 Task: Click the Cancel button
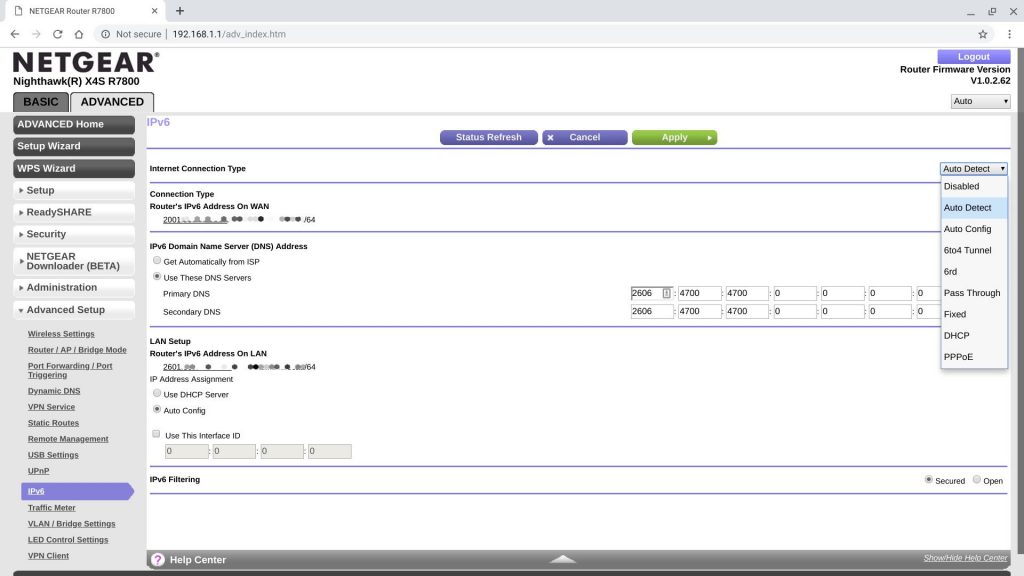[x=584, y=137]
